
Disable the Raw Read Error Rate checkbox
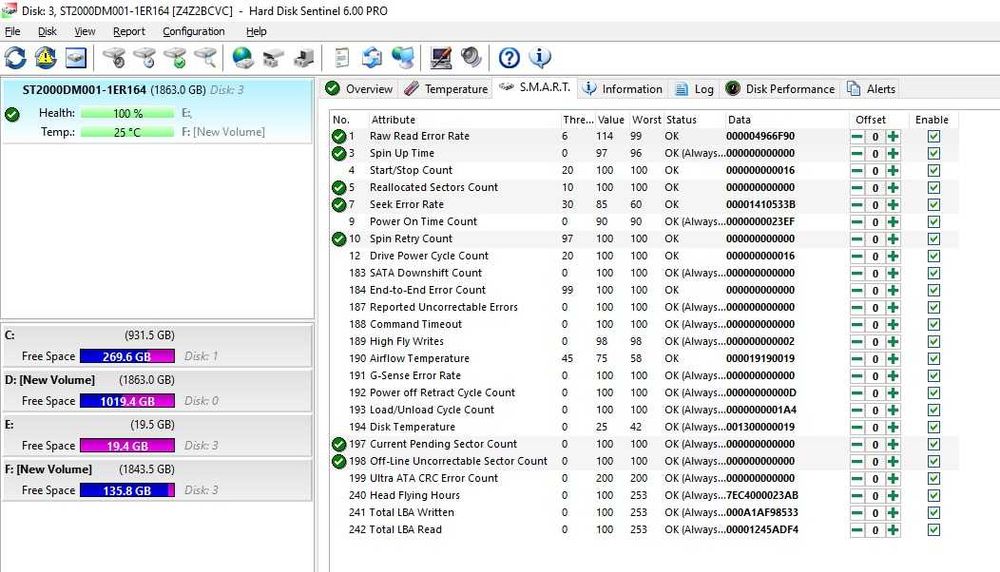(x=933, y=136)
